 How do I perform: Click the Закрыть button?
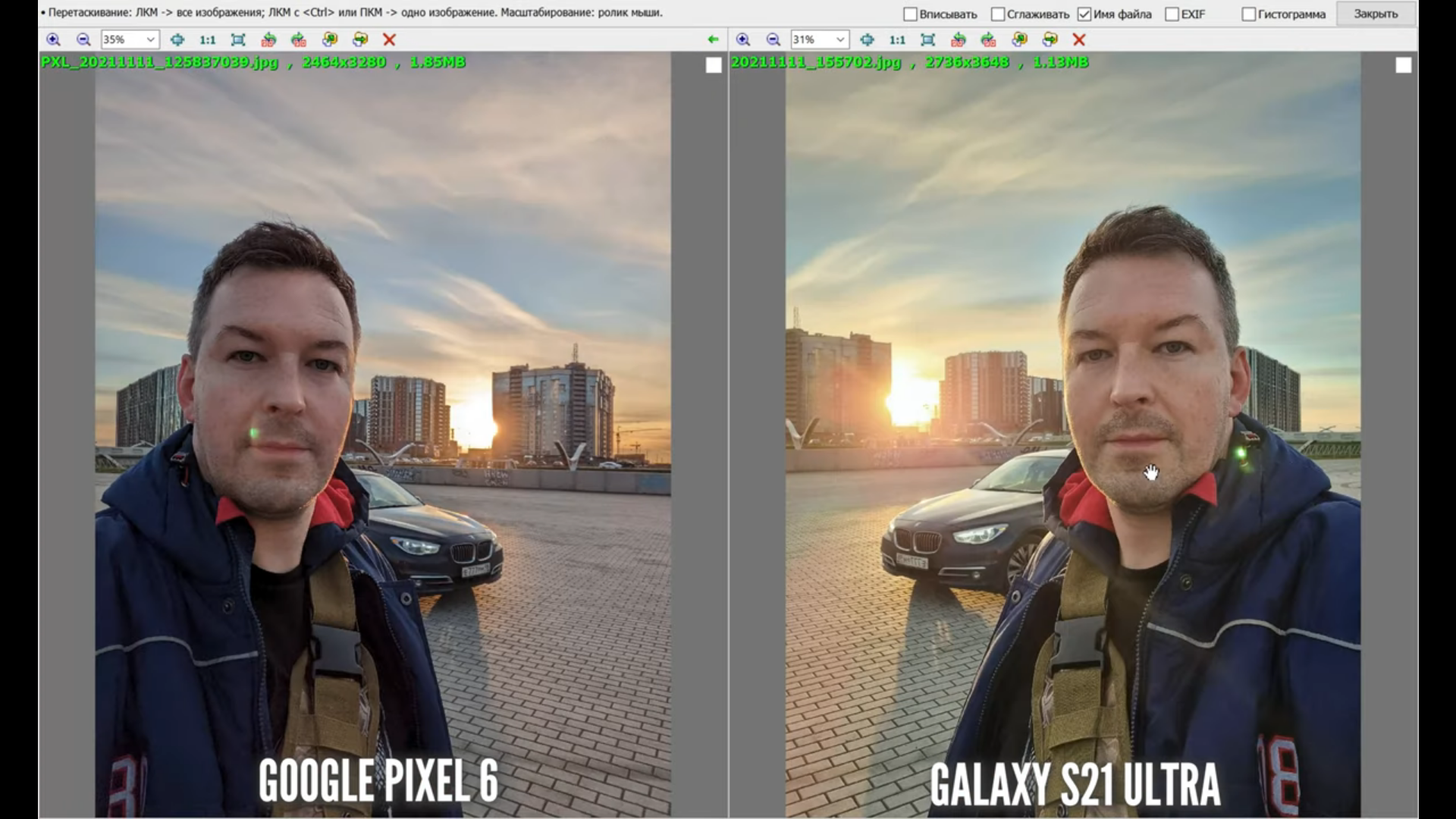pos(1376,14)
